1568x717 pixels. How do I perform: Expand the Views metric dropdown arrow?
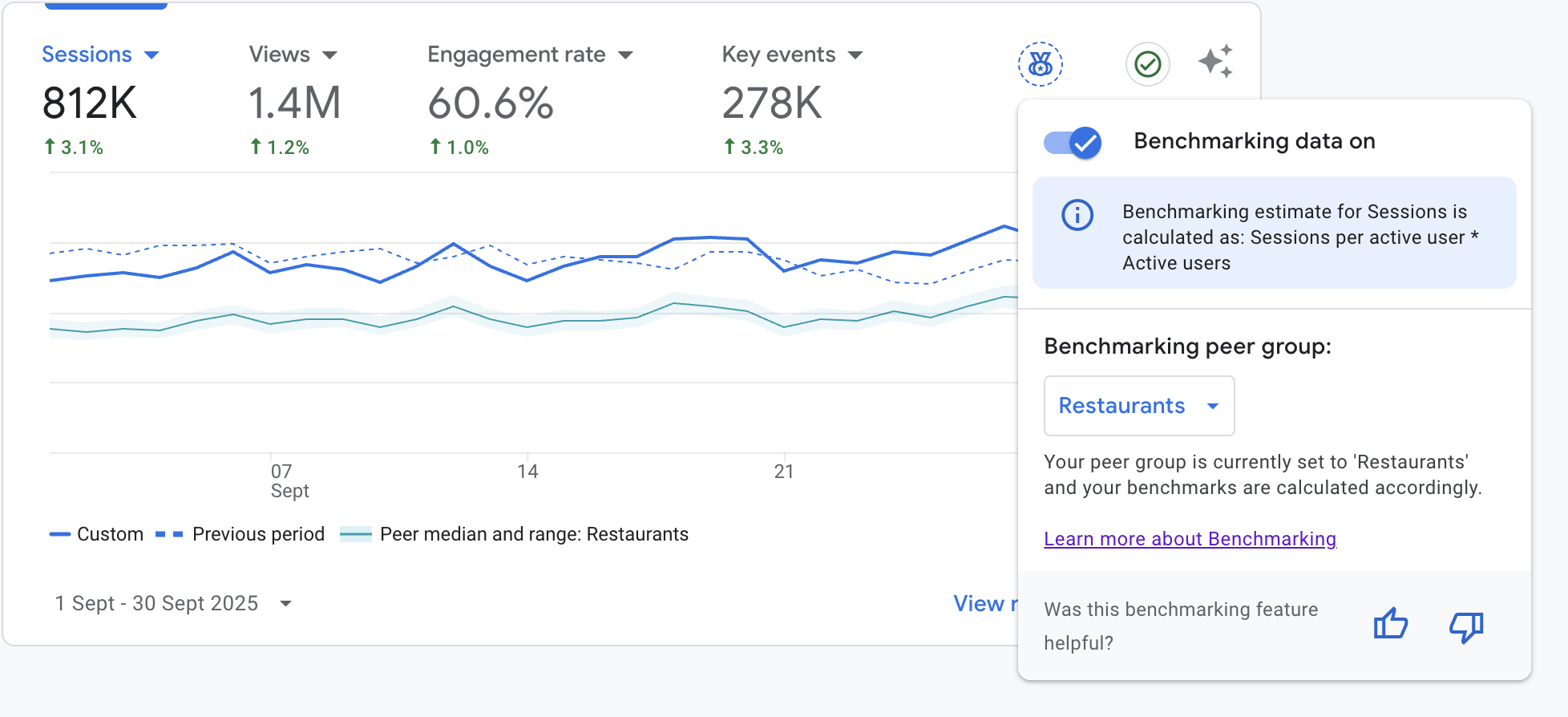coord(329,55)
